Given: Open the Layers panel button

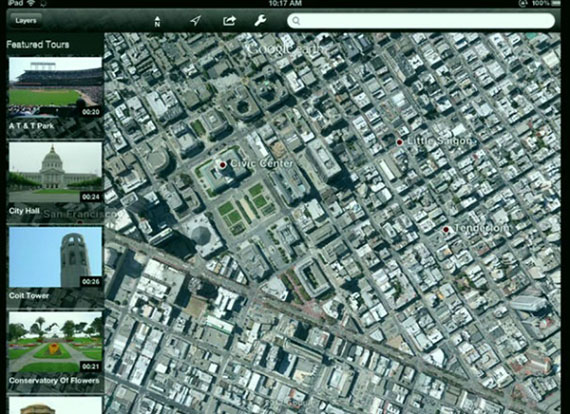Looking at the screenshot, I should coord(26,20).
